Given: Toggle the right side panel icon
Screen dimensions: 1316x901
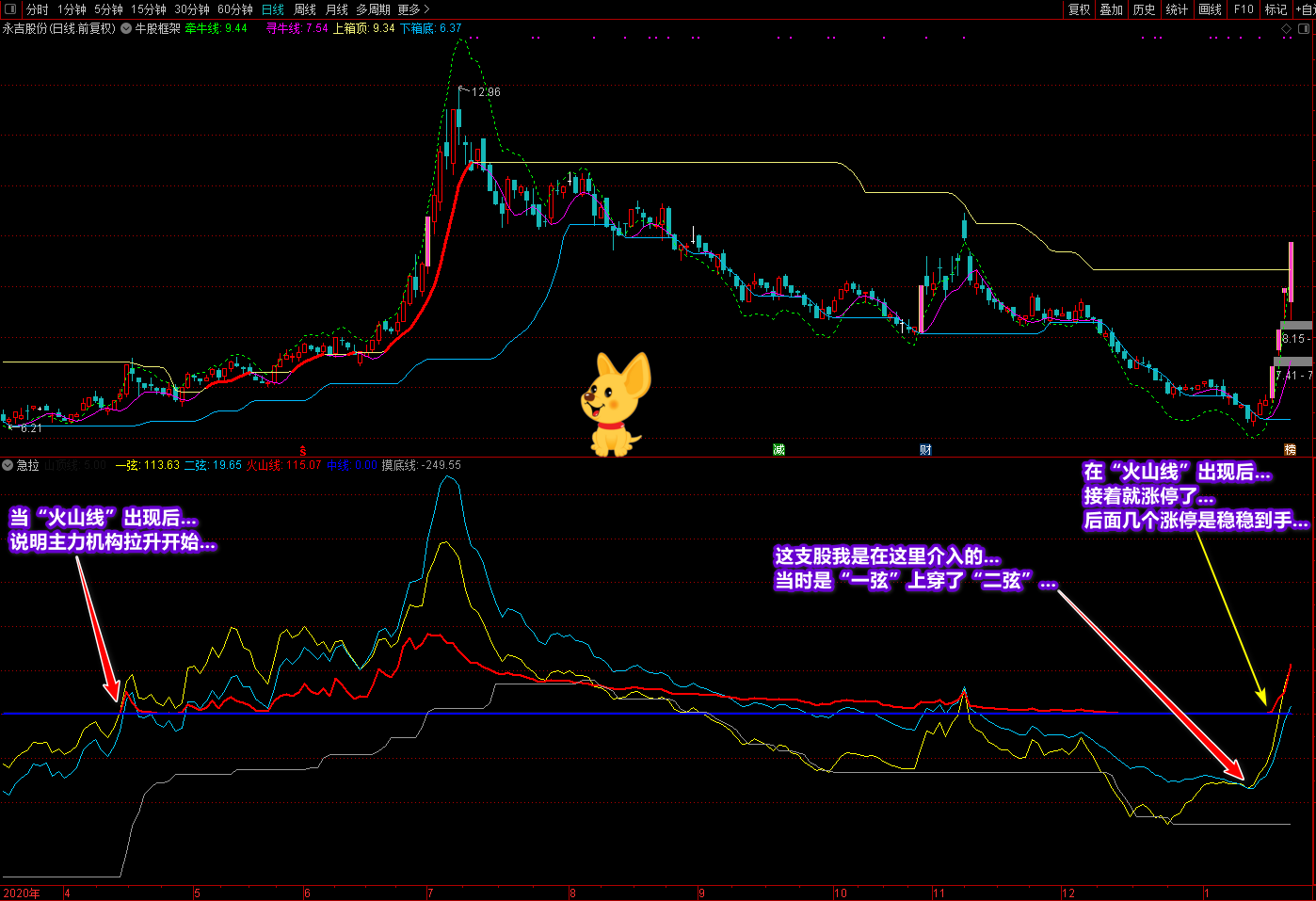Looking at the screenshot, I should coord(1305,28).
